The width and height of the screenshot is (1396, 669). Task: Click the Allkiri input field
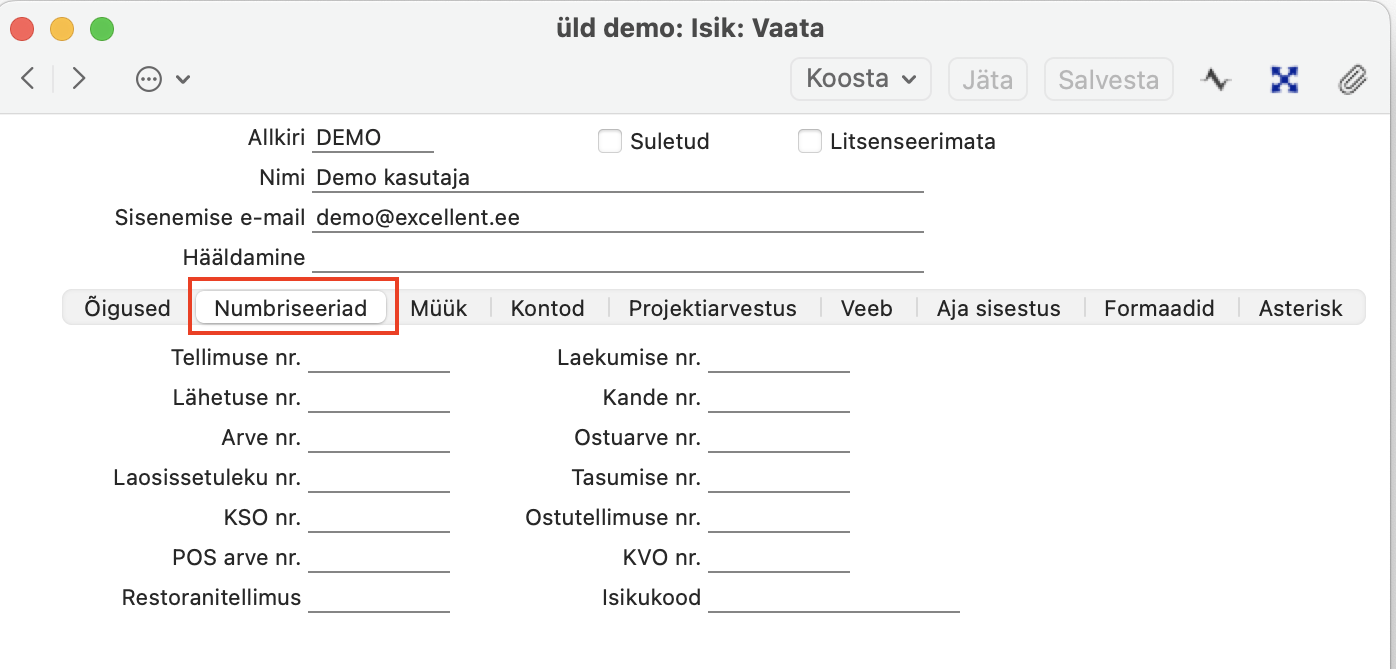(x=373, y=139)
